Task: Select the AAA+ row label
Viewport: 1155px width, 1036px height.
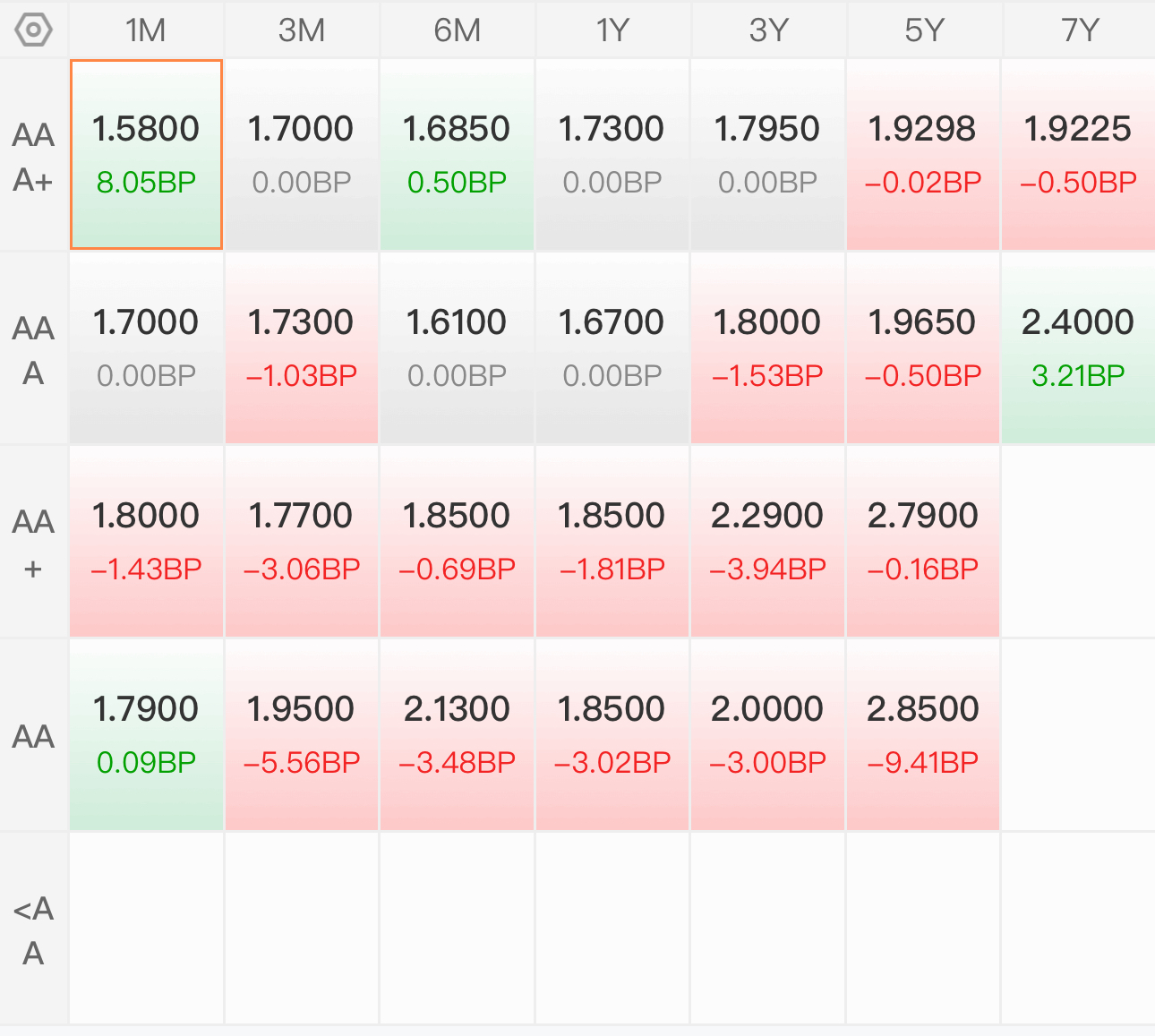Action: click(x=33, y=157)
